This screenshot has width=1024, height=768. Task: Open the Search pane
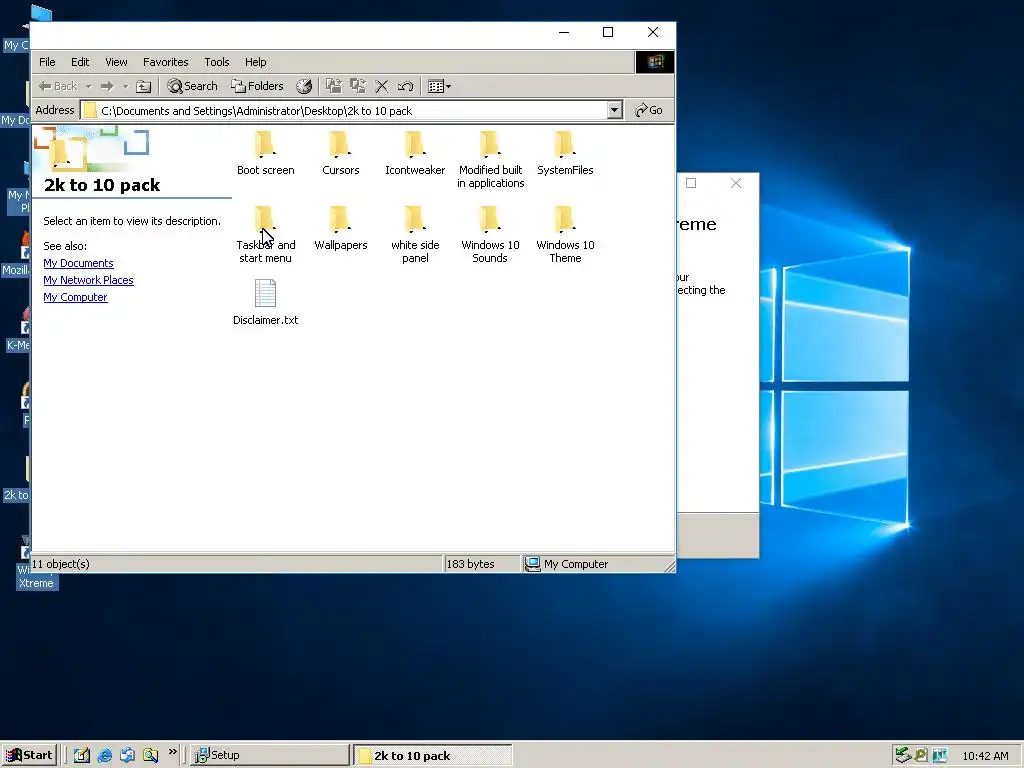[x=192, y=86]
